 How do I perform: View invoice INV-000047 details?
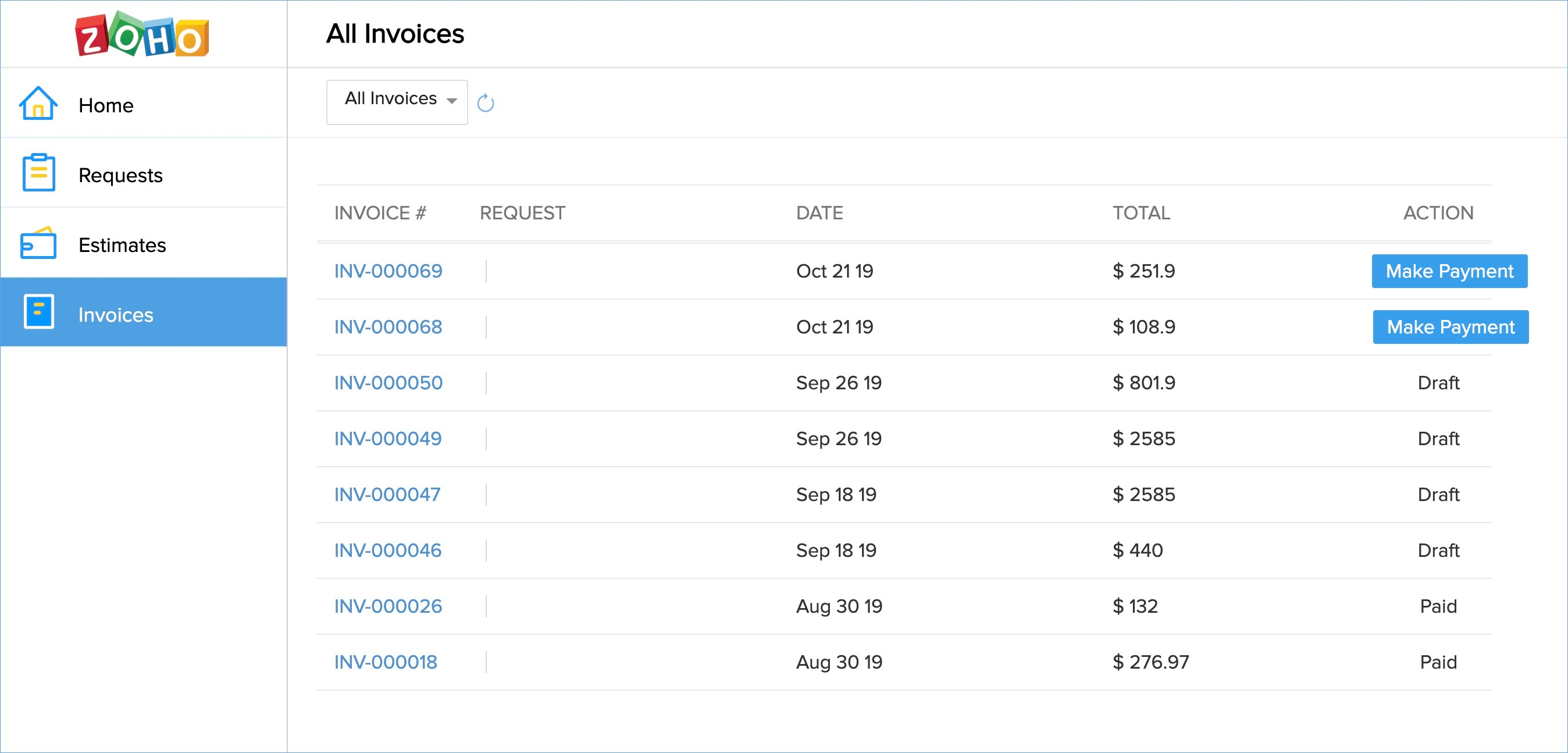pyautogui.click(x=387, y=495)
